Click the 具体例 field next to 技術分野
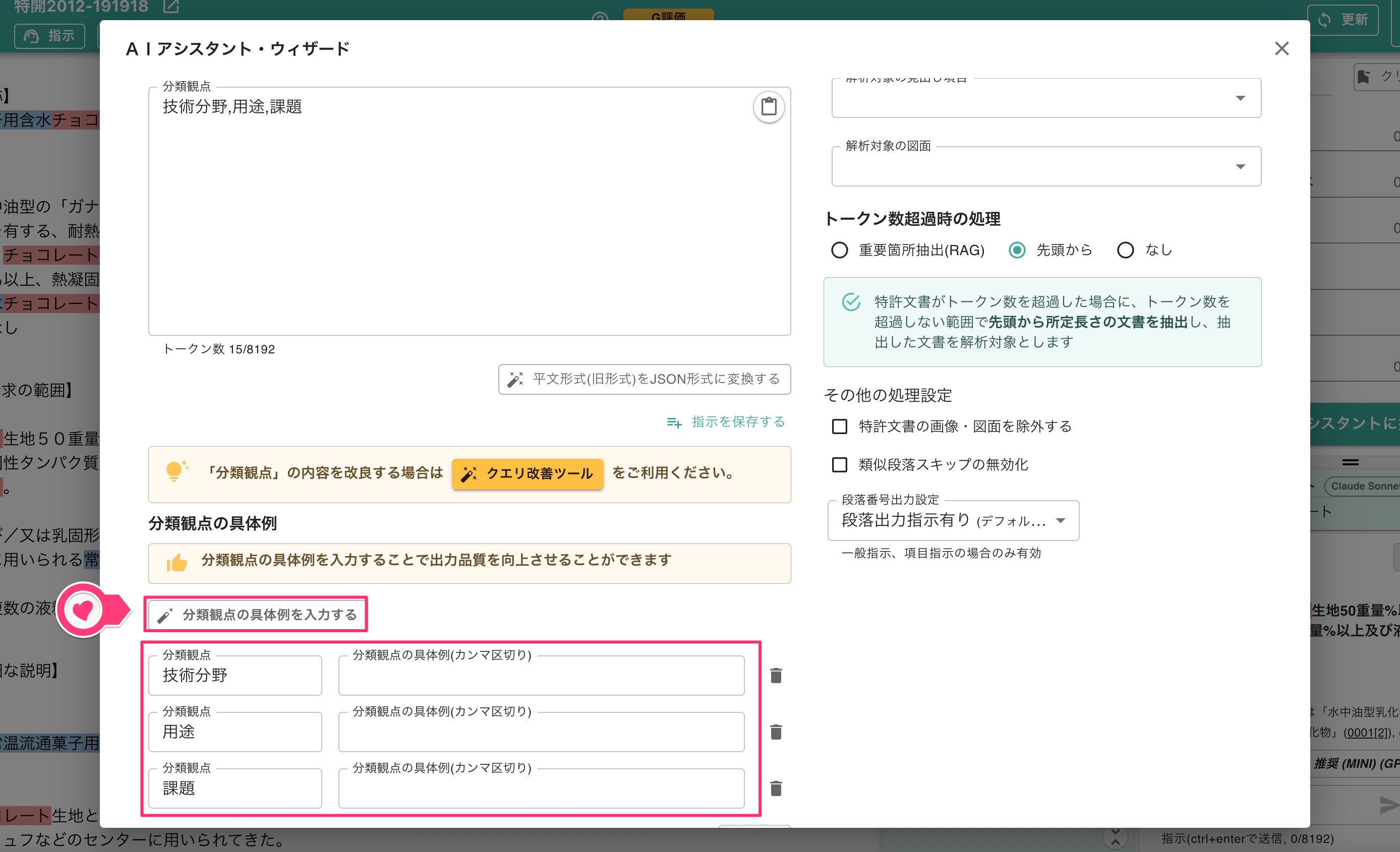Image resolution: width=1400 pixels, height=852 pixels. click(x=541, y=676)
